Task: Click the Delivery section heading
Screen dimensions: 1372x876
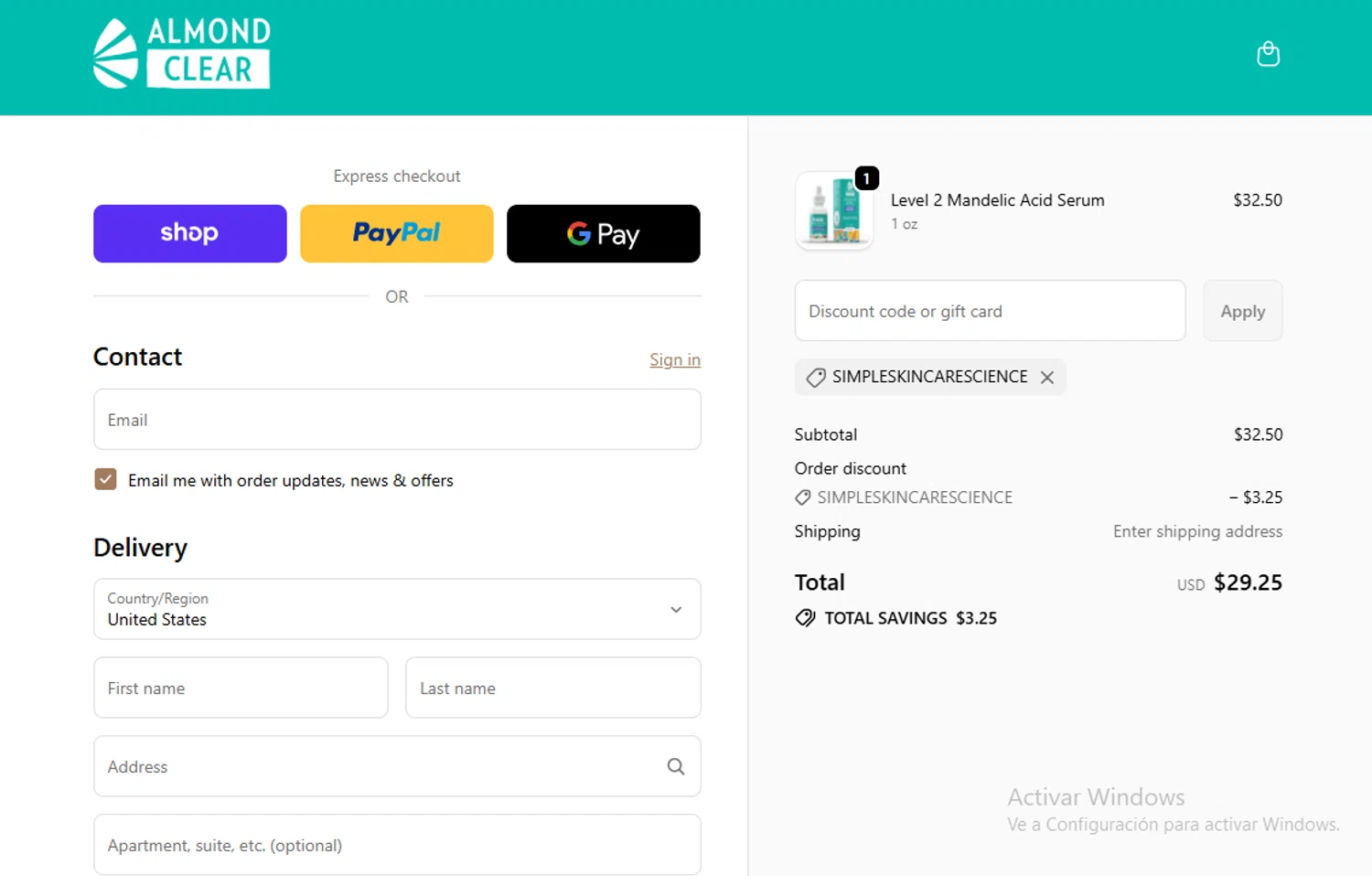Action: (141, 548)
